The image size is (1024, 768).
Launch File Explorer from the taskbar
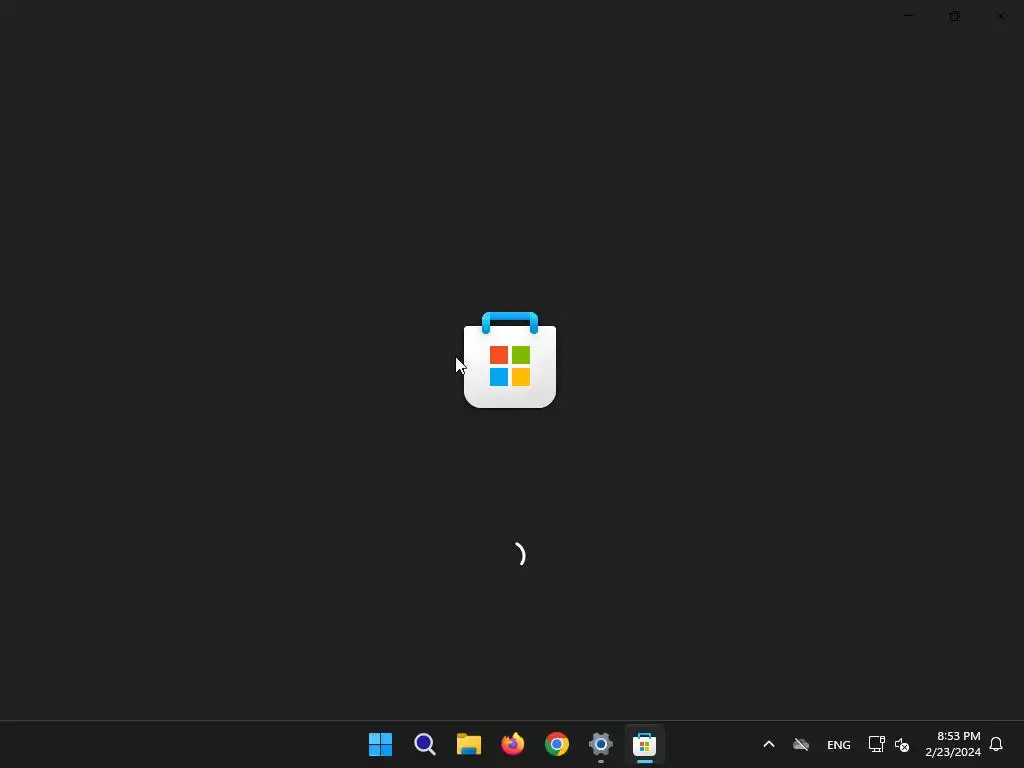pos(468,744)
